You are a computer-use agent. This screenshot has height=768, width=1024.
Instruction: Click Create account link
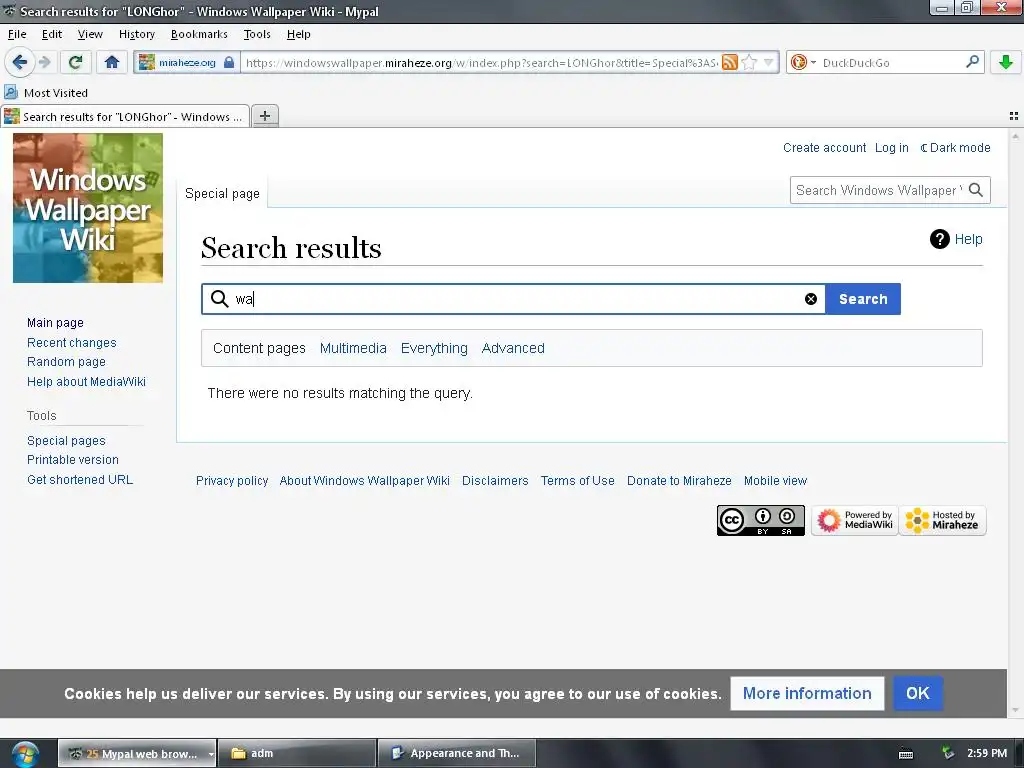824,148
